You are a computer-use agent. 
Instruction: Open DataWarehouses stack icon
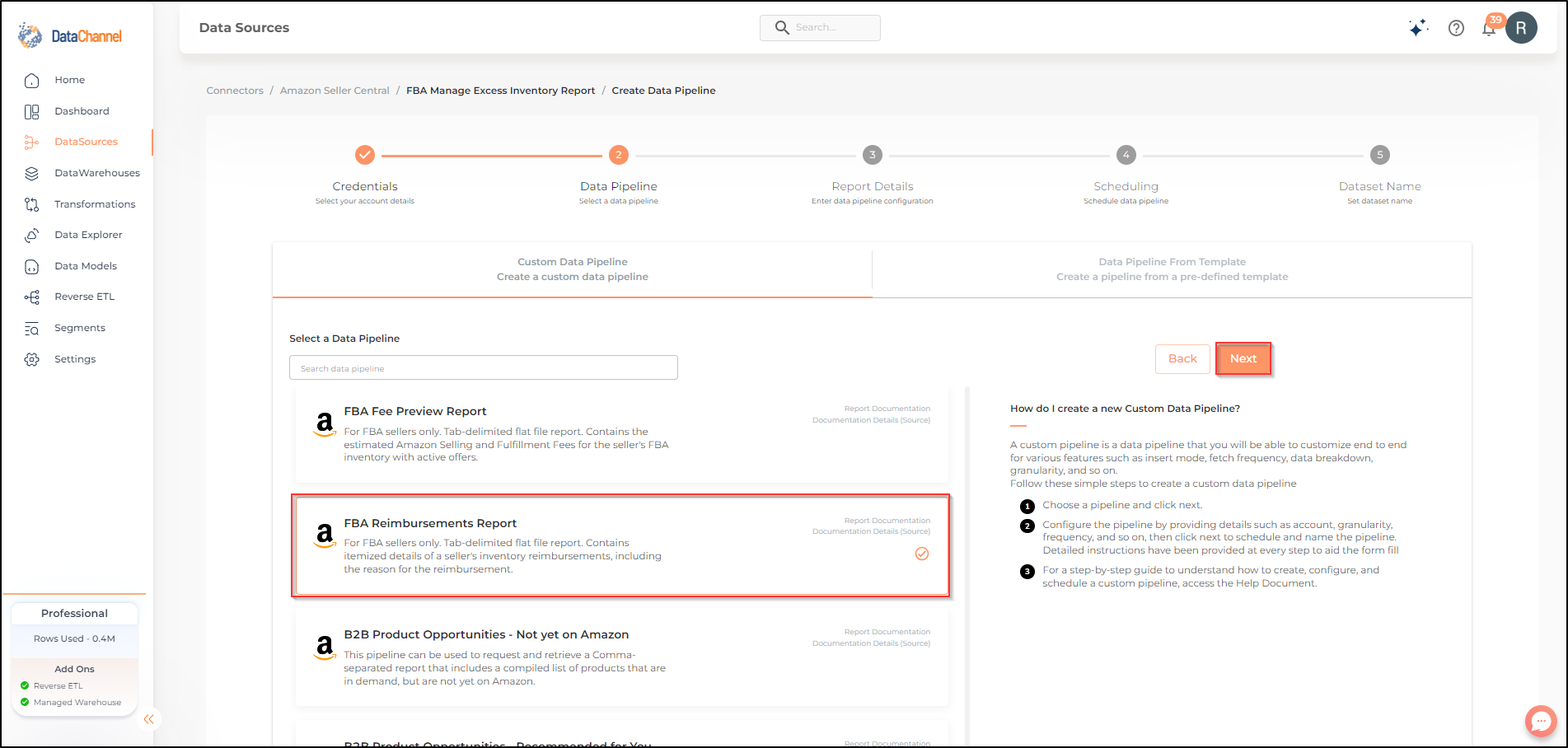pos(31,173)
